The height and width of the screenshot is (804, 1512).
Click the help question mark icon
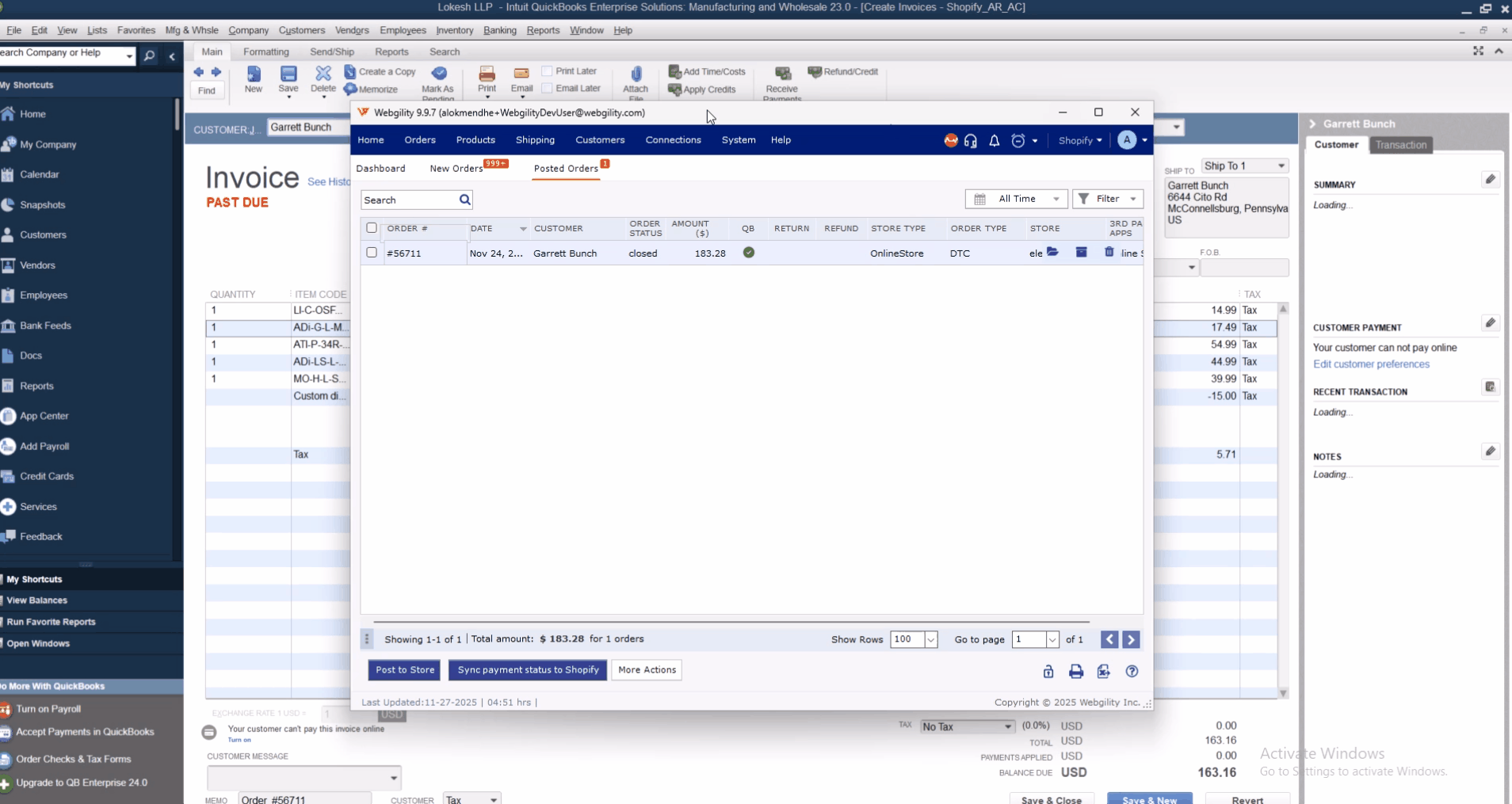(x=1132, y=672)
